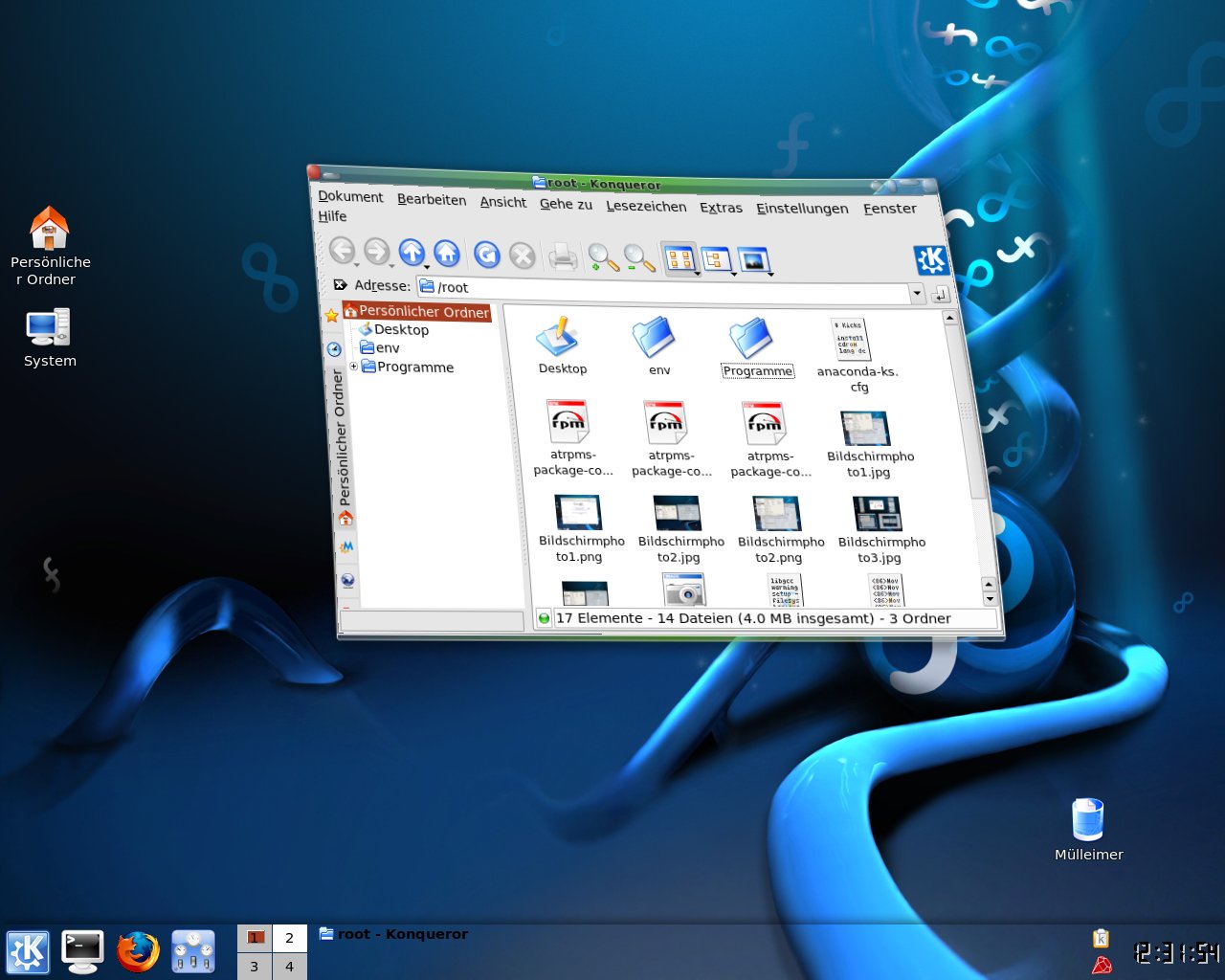Open the History clock sidebar tab
This screenshot has height=980, width=1225.
[334, 349]
